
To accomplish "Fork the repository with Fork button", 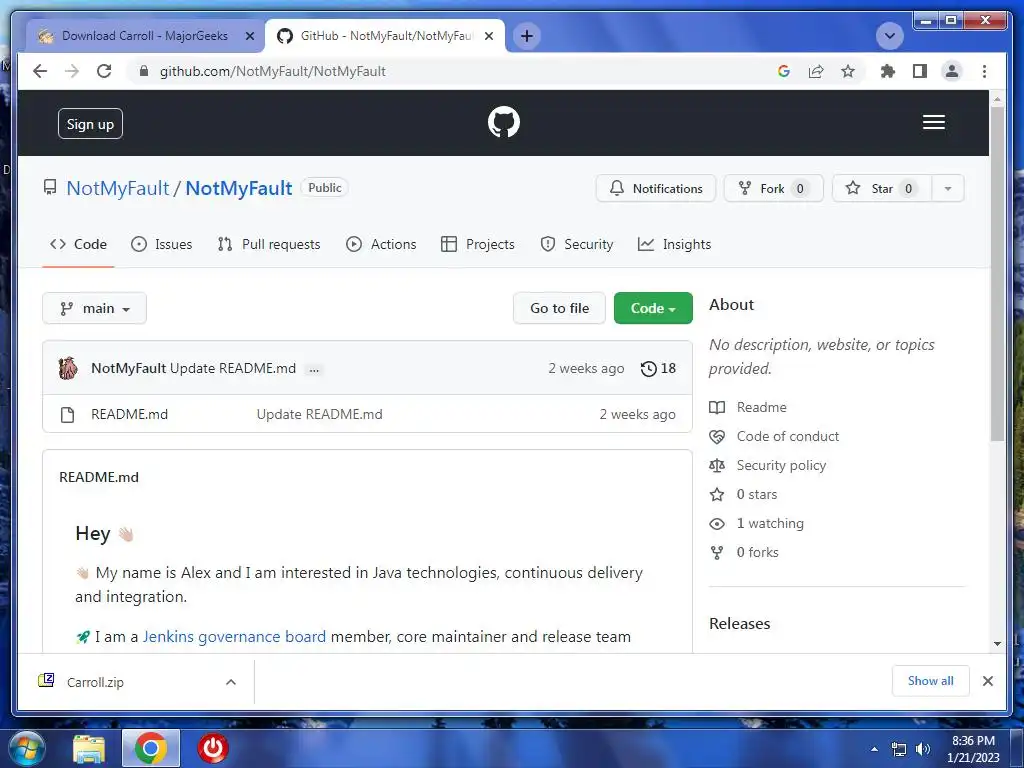I will point(773,189).
